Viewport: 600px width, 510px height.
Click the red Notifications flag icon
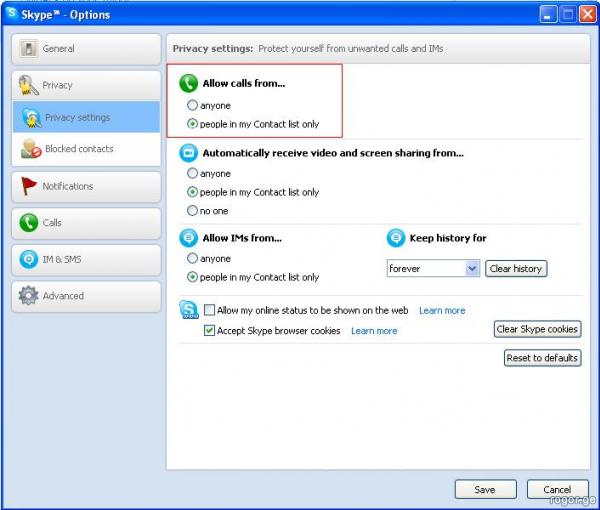29,186
